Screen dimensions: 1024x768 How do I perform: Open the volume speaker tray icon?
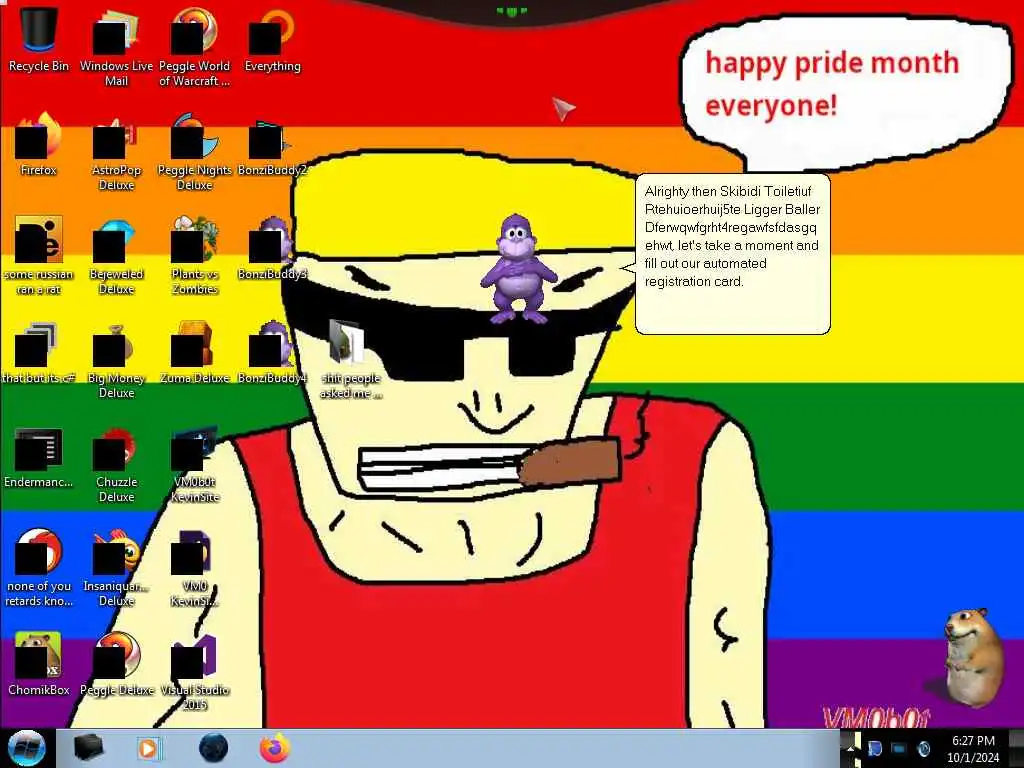coord(923,749)
